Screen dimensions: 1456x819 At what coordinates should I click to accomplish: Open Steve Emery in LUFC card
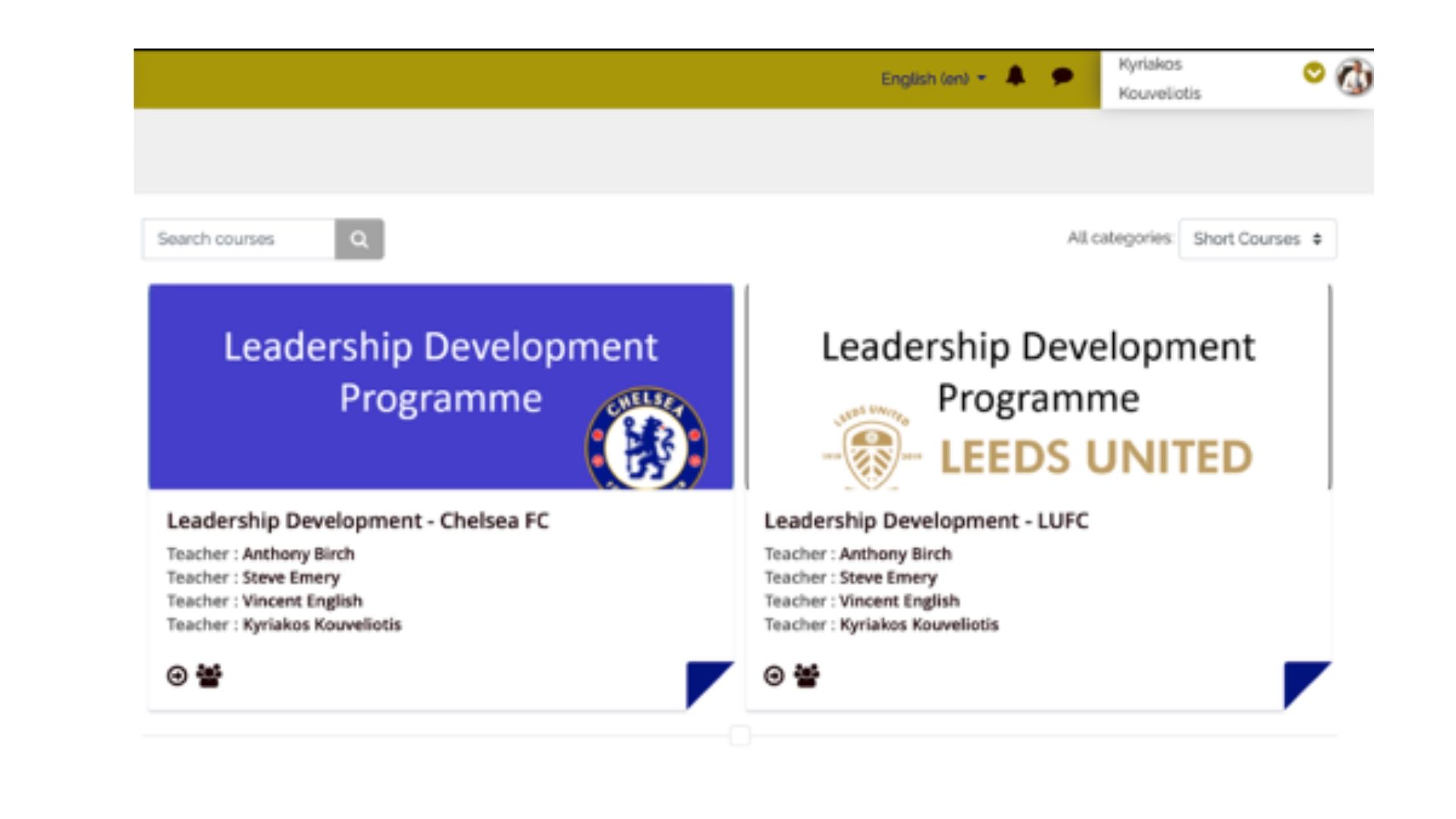(889, 578)
